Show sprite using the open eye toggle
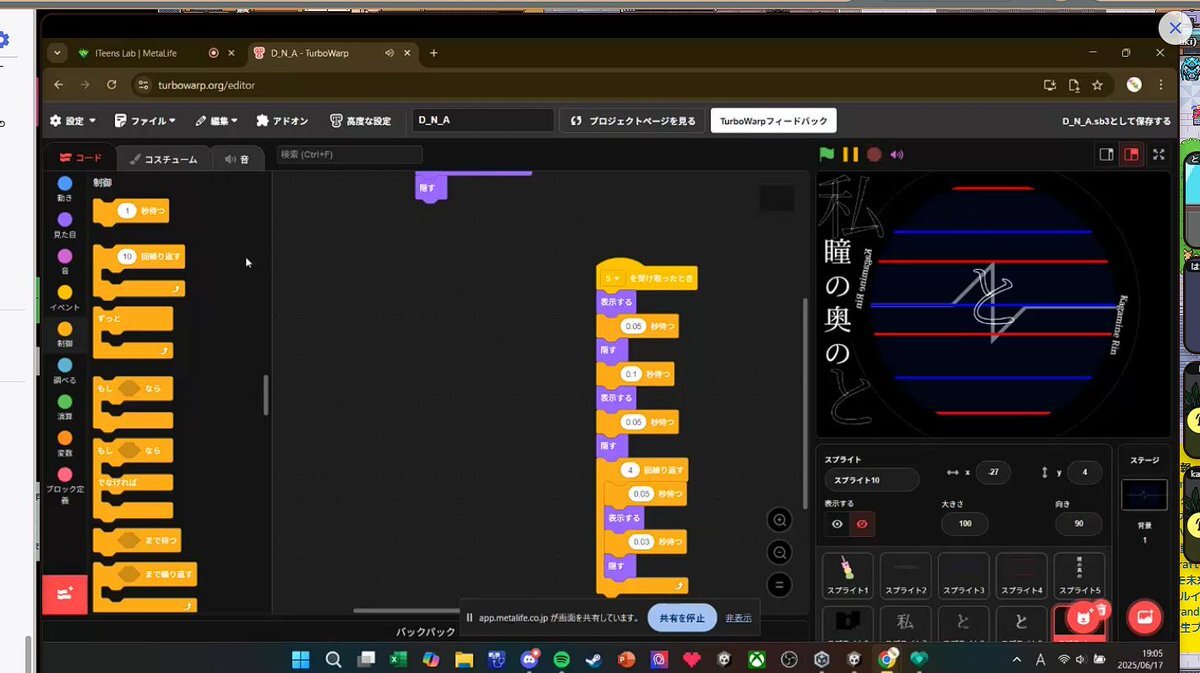 click(838, 523)
